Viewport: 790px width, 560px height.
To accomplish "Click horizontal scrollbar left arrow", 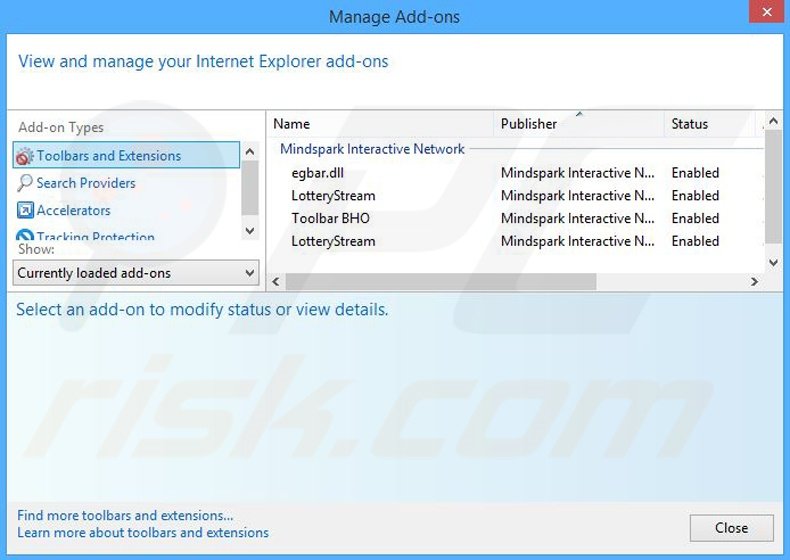I will [276, 281].
